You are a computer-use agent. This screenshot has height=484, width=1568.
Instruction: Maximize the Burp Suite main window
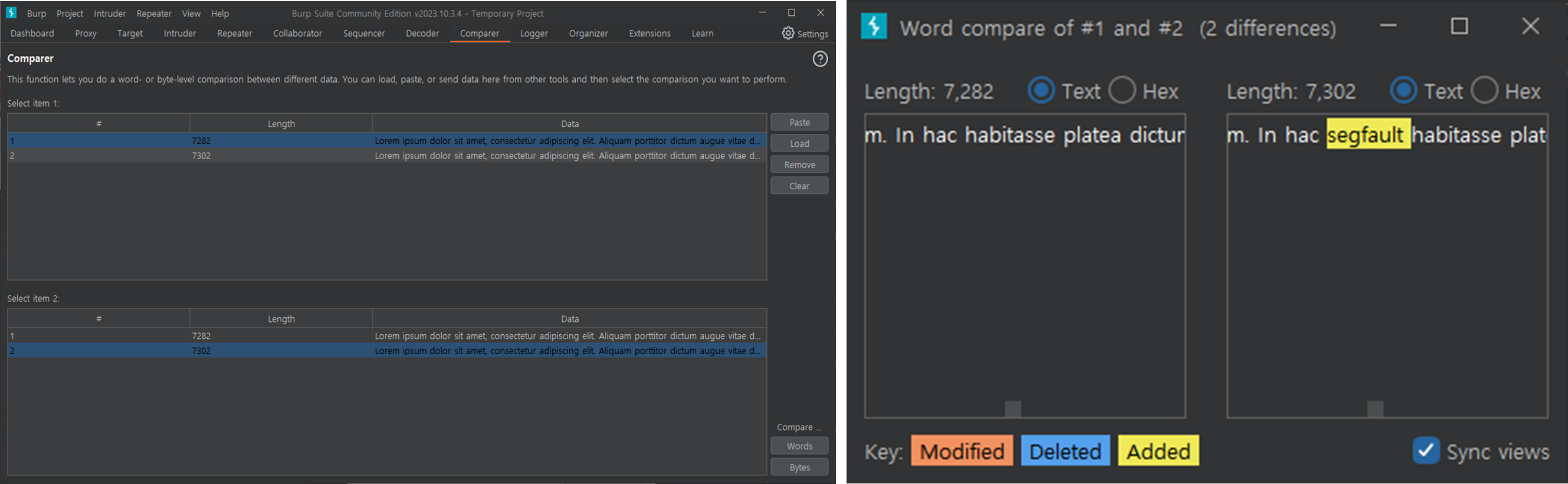click(x=791, y=13)
